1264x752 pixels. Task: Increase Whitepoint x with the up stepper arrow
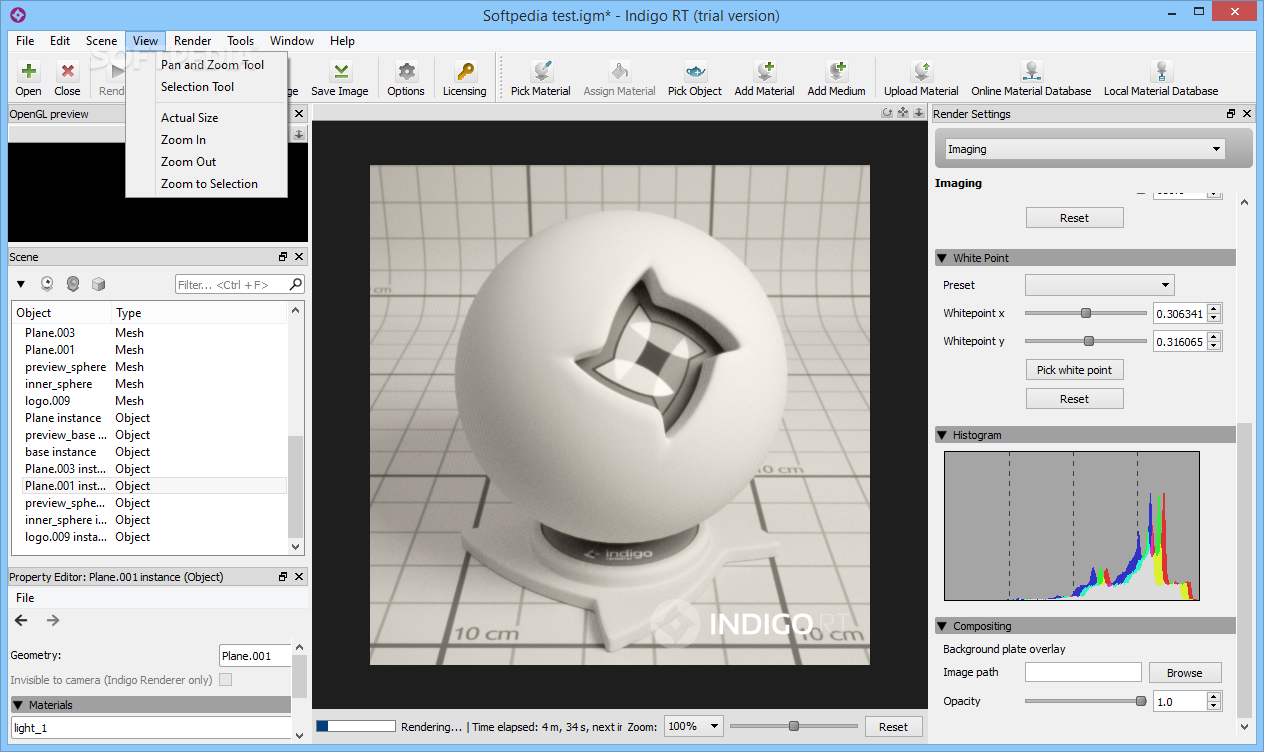tap(1214, 309)
